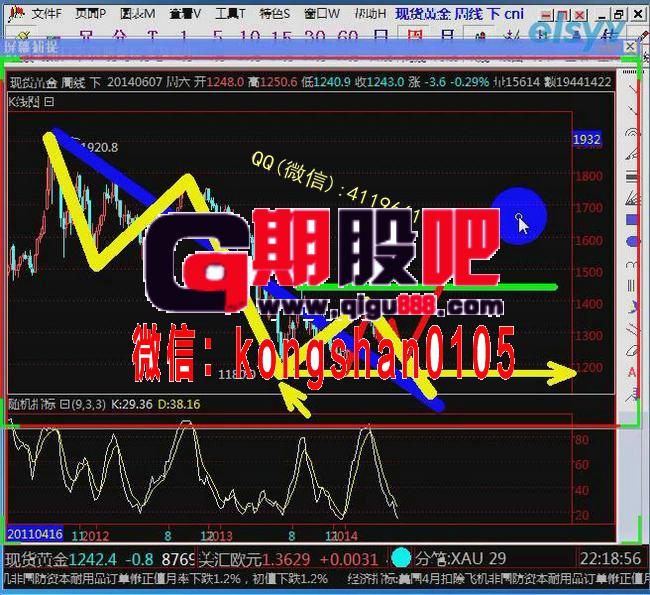Click the cyan circle status indicator

(x=401, y=558)
